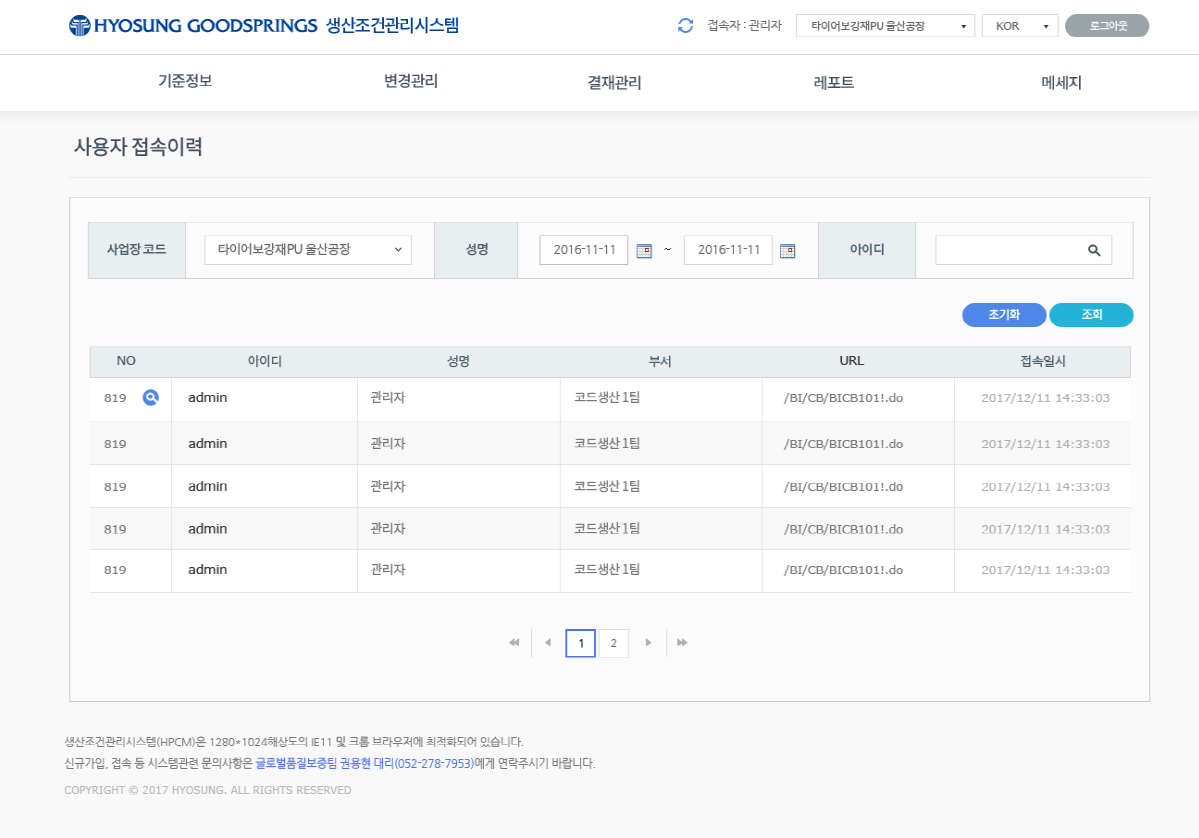Switch to page 2 of results

coord(613,643)
